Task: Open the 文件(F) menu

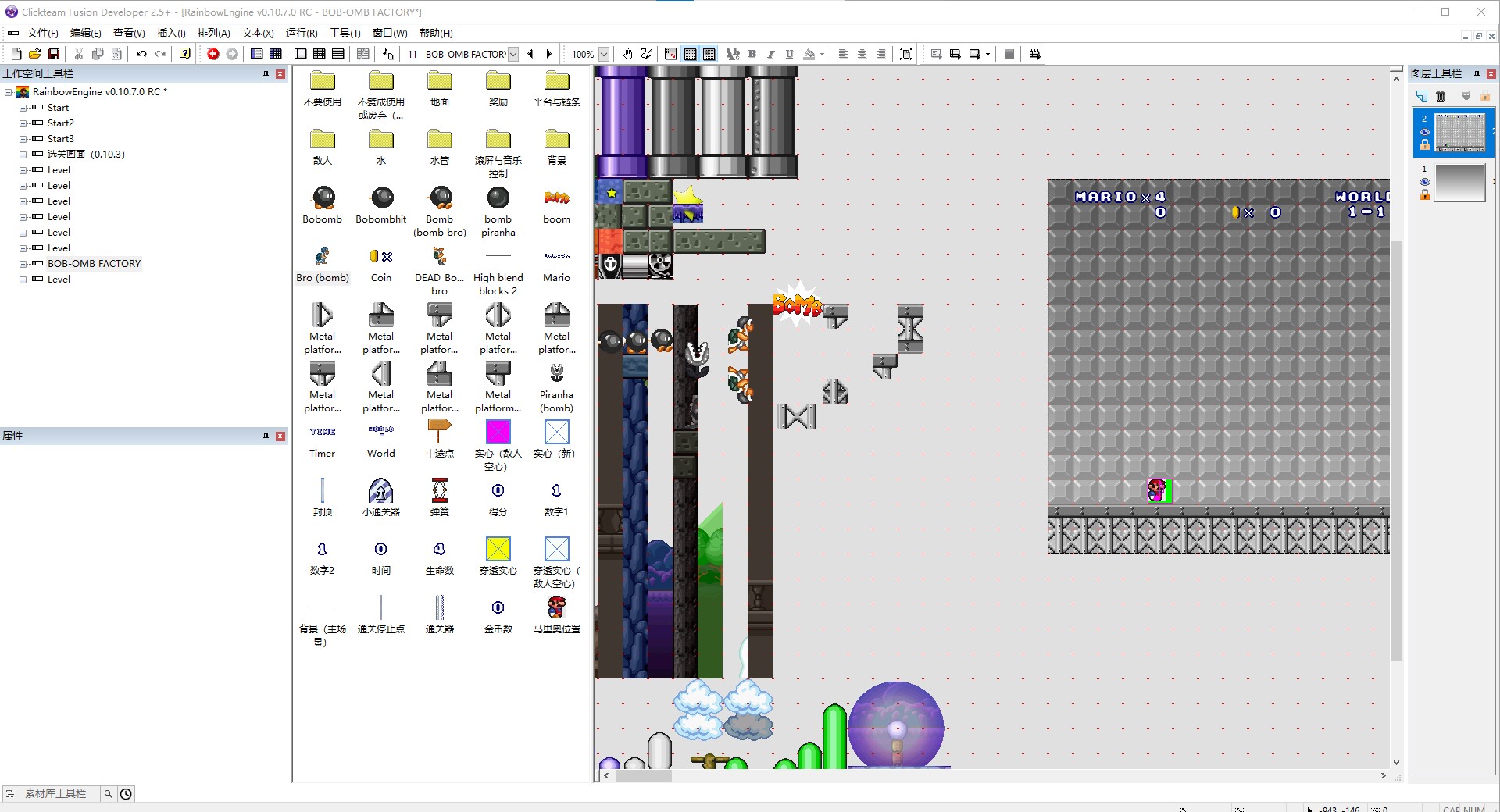Action: (x=42, y=33)
